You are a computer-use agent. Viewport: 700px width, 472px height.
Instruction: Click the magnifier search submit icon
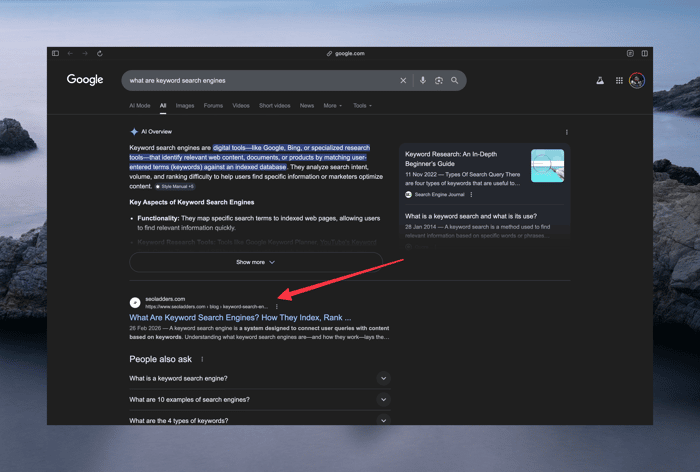coord(454,80)
